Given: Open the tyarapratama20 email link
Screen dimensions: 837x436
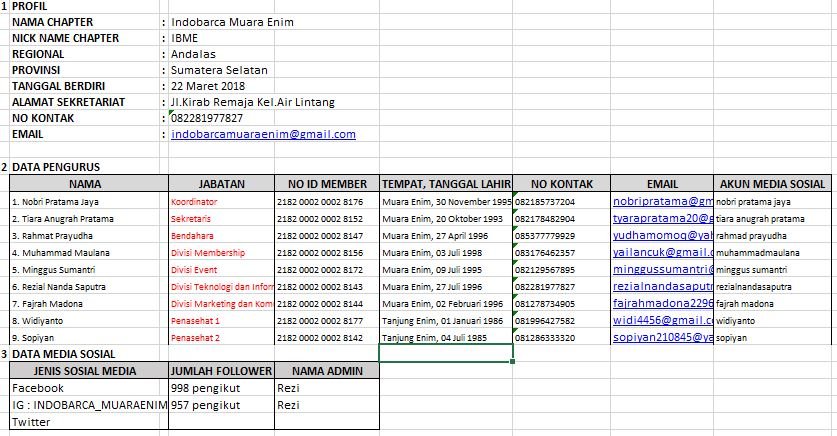Looking at the screenshot, I should (662, 218).
